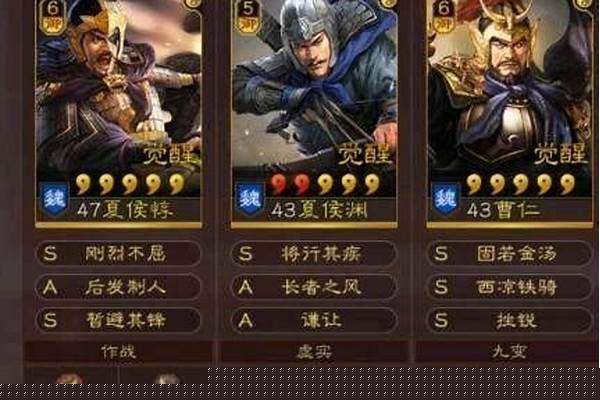Select the 固若金汤 skill slot
The image size is (600, 400).
(x=510, y=253)
